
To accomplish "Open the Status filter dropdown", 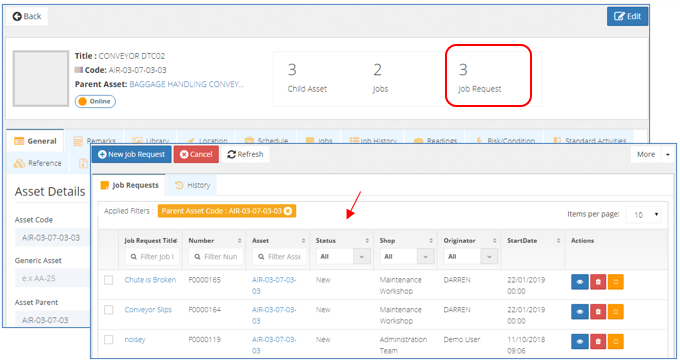I will pyautogui.click(x=343, y=257).
